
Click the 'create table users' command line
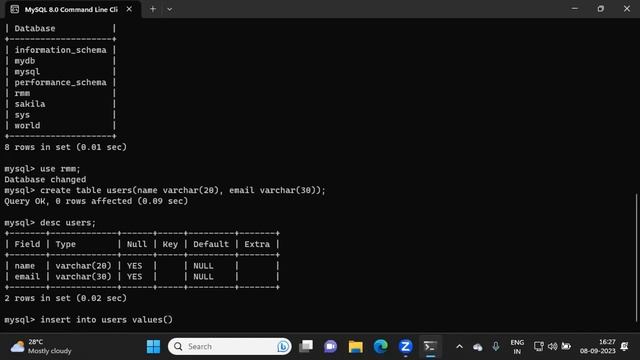(165, 191)
